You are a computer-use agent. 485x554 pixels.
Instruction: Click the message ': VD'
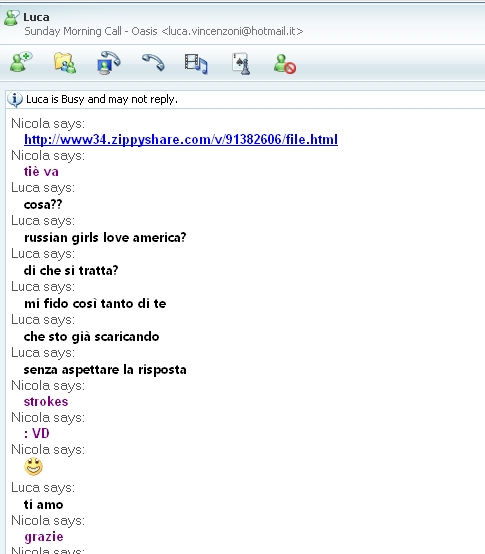37,434
